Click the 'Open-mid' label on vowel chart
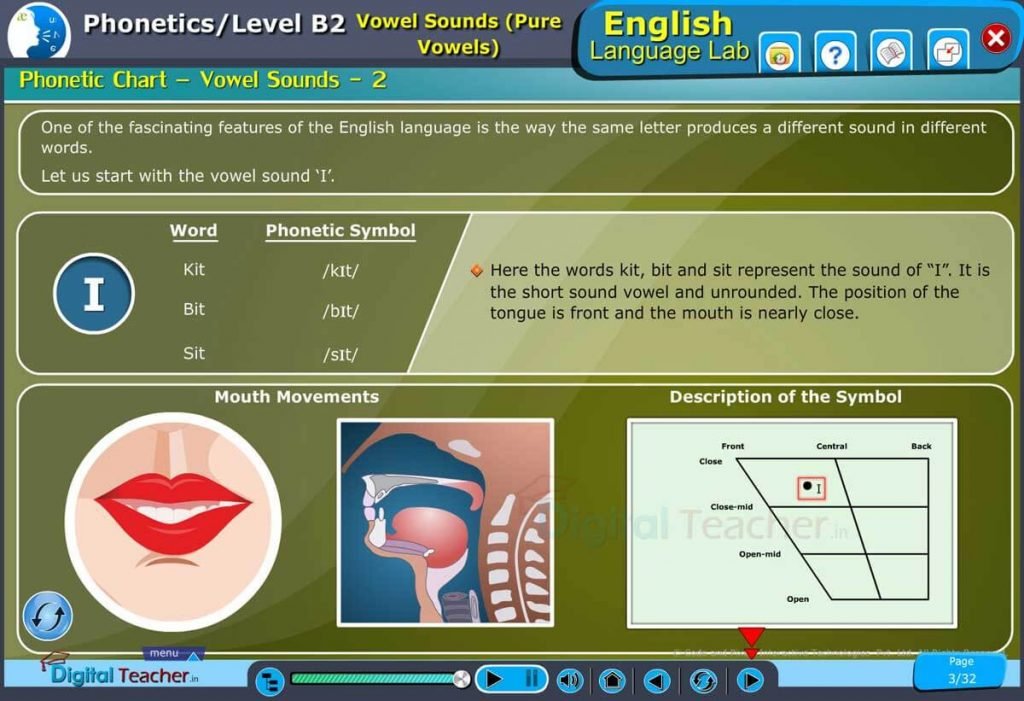This screenshot has height=701, width=1024. click(760, 554)
